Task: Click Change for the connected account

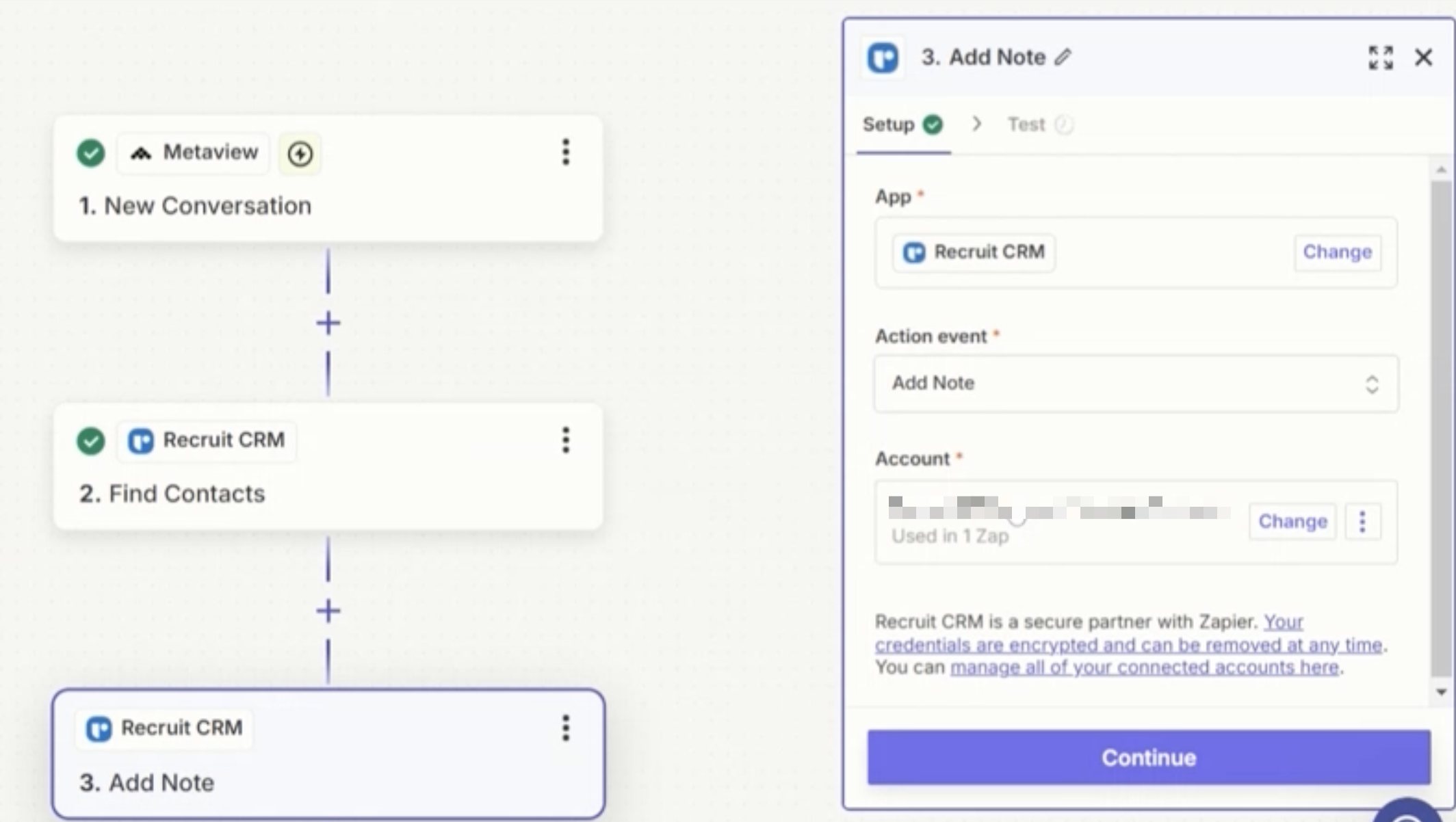Action: click(1292, 522)
